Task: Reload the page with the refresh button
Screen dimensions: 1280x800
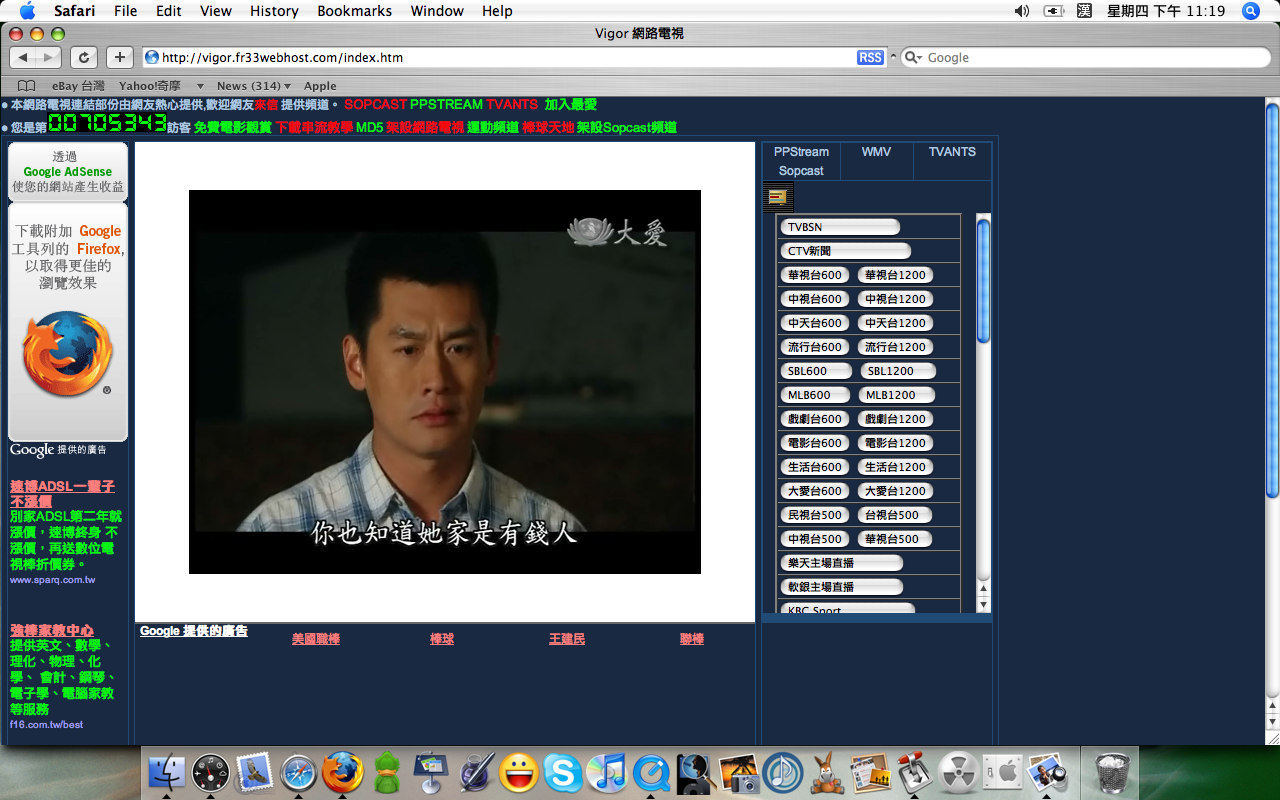Action: tap(84, 58)
